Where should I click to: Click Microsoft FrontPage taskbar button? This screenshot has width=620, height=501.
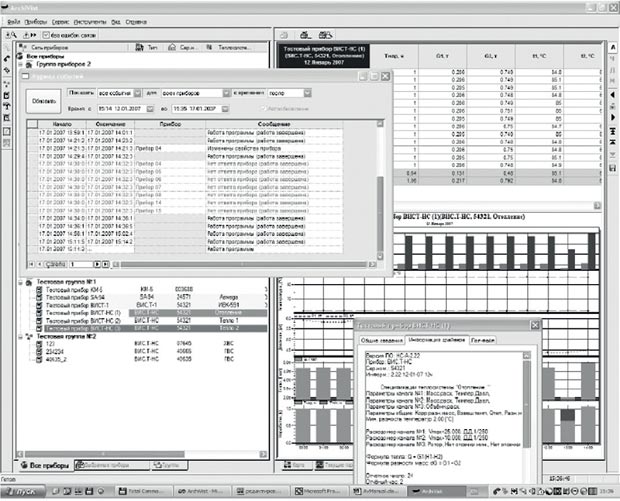tap(319, 491)
